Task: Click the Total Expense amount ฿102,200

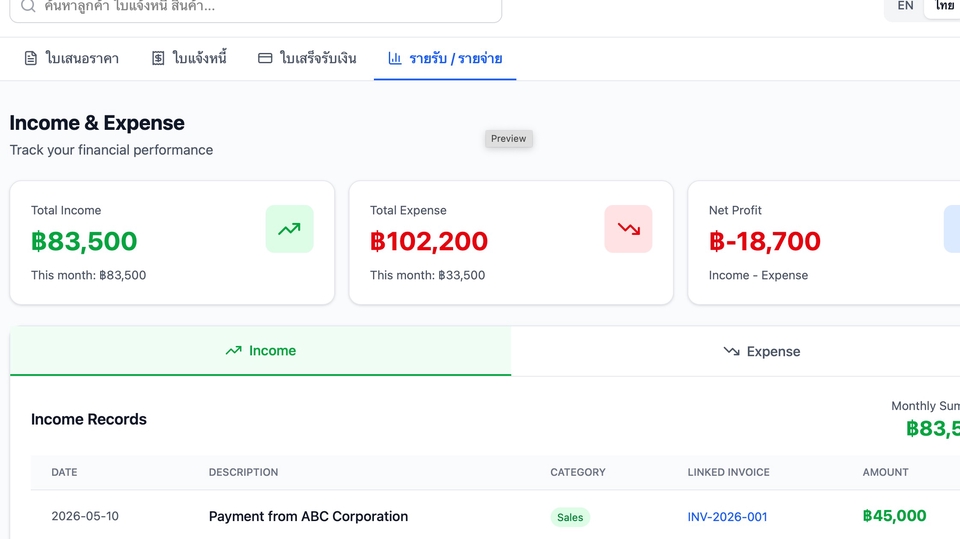Action: pyautogui.click(x=429, y=241)
